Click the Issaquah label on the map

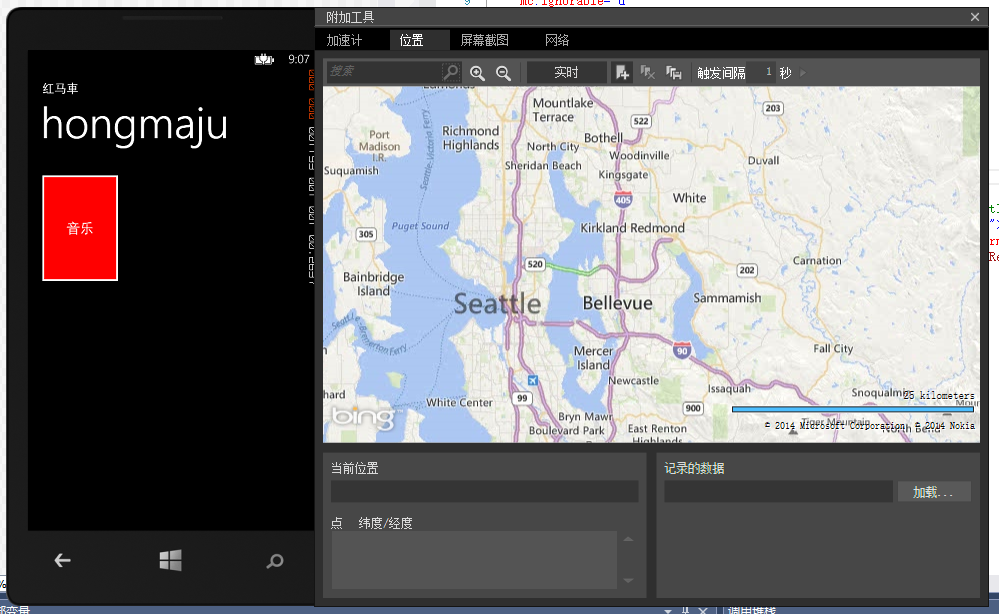[x=729, y=389]
